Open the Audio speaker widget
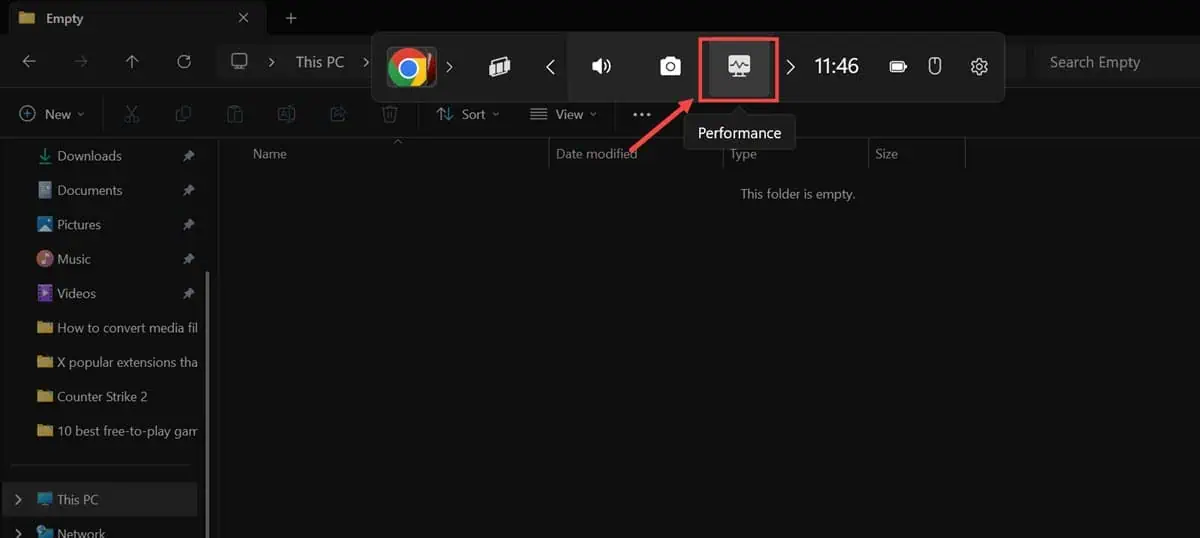 601,67
